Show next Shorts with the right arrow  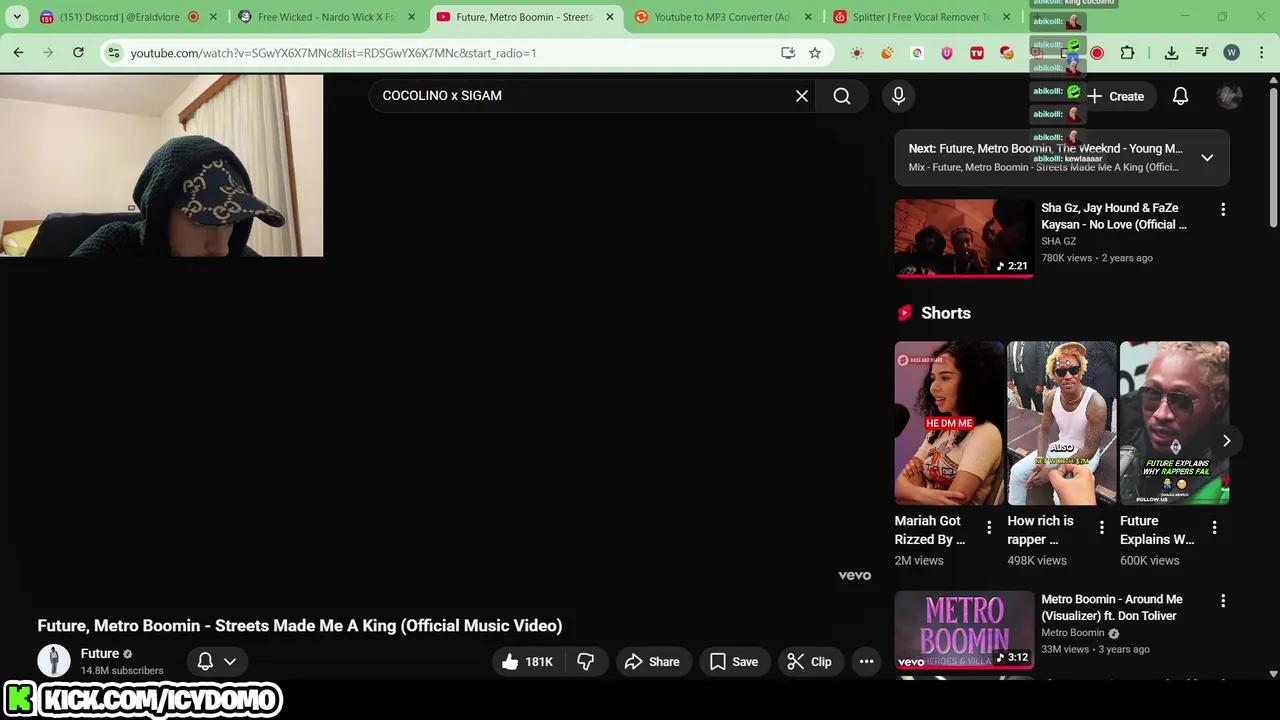click(1226, 441)
